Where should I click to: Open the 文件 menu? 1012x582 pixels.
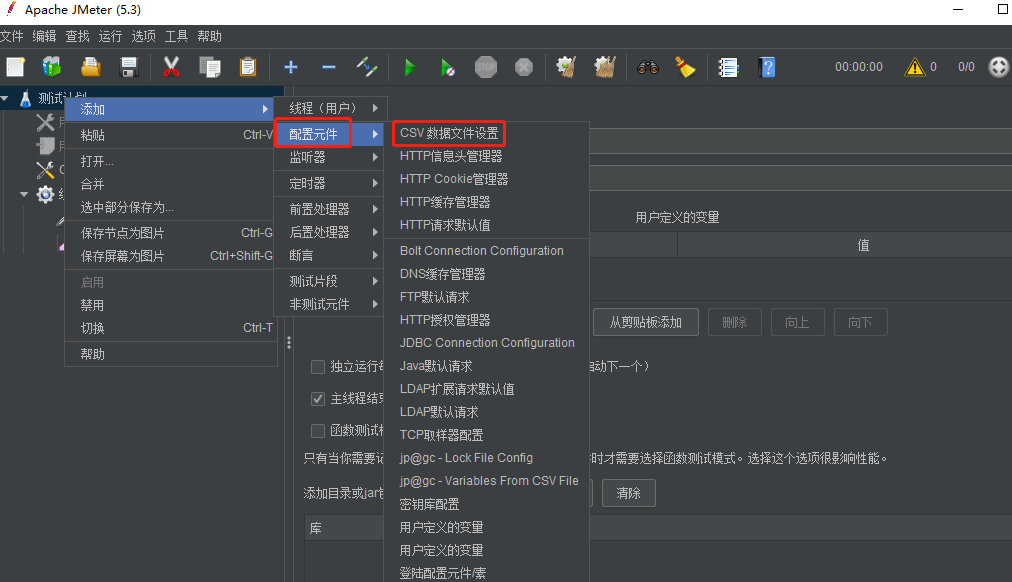pyautogui.click(x=12, y=36)
